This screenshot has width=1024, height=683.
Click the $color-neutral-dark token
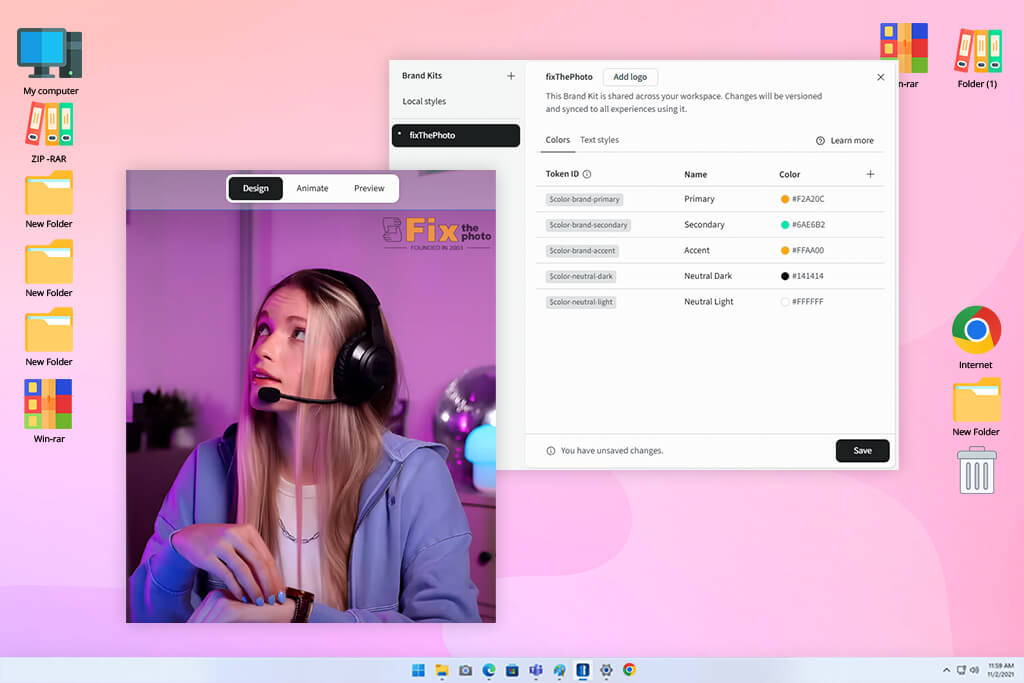[581, 276]
